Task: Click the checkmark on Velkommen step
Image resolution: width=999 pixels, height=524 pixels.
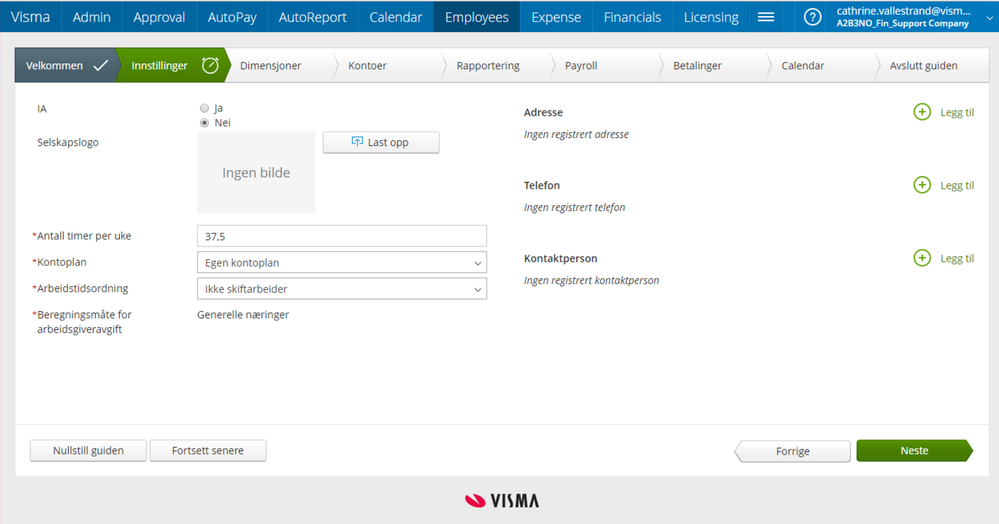Action: coord(101,65)
